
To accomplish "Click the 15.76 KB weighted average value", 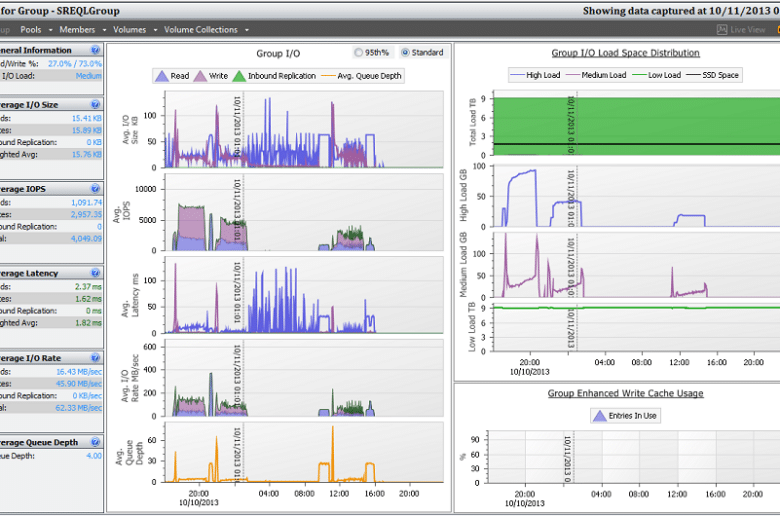I will coord(87,154).
